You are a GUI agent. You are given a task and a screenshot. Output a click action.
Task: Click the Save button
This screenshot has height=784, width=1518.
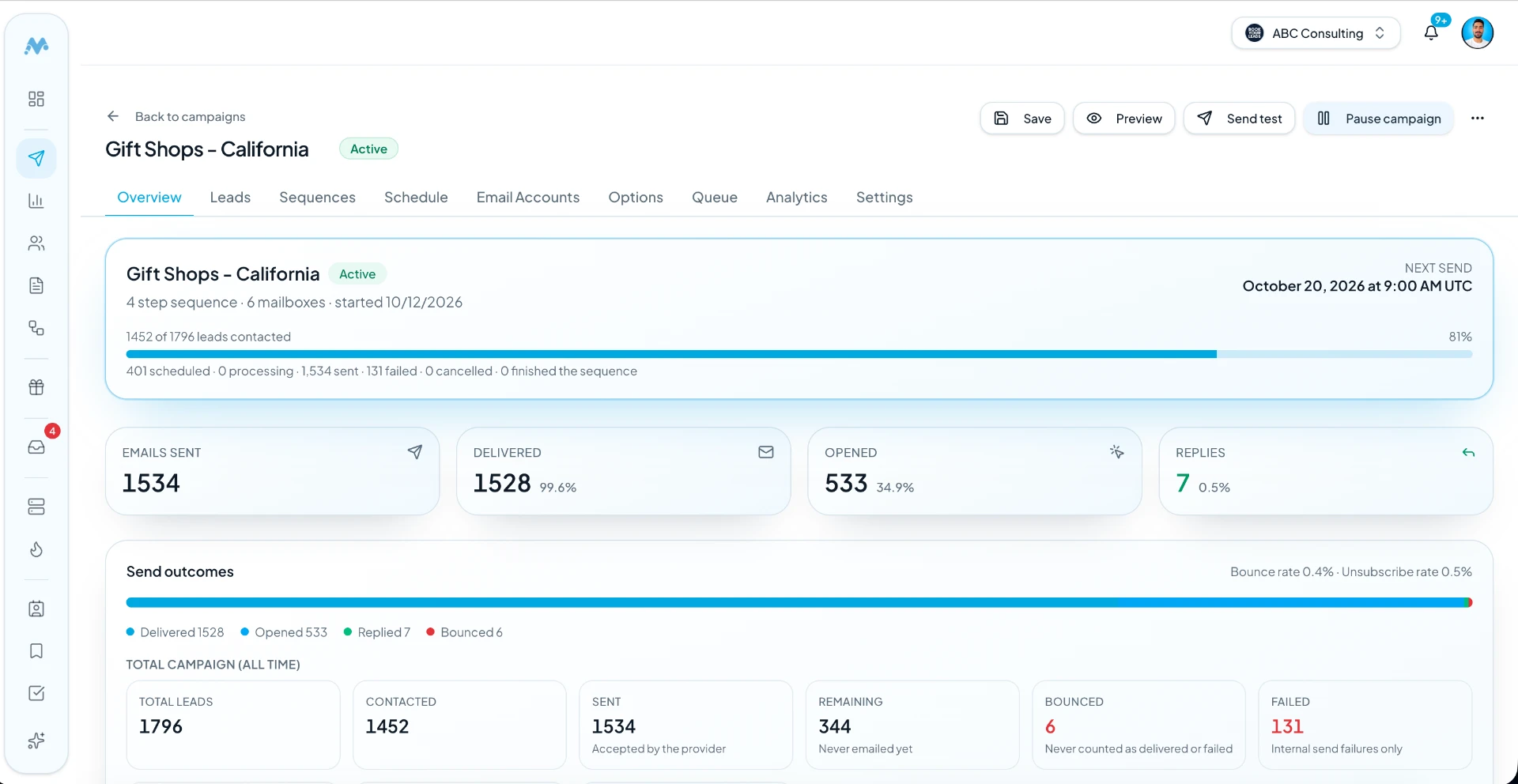1022,119
